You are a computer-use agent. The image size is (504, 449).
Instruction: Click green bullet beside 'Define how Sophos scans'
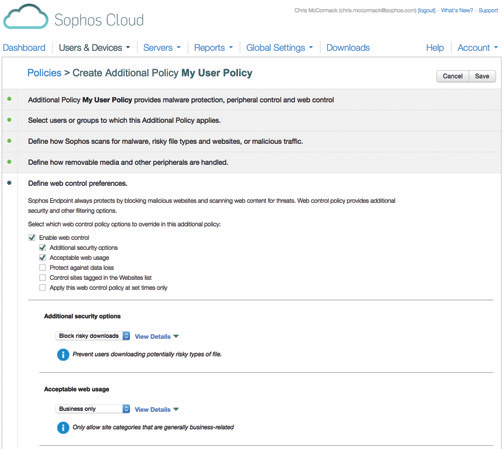9,141
